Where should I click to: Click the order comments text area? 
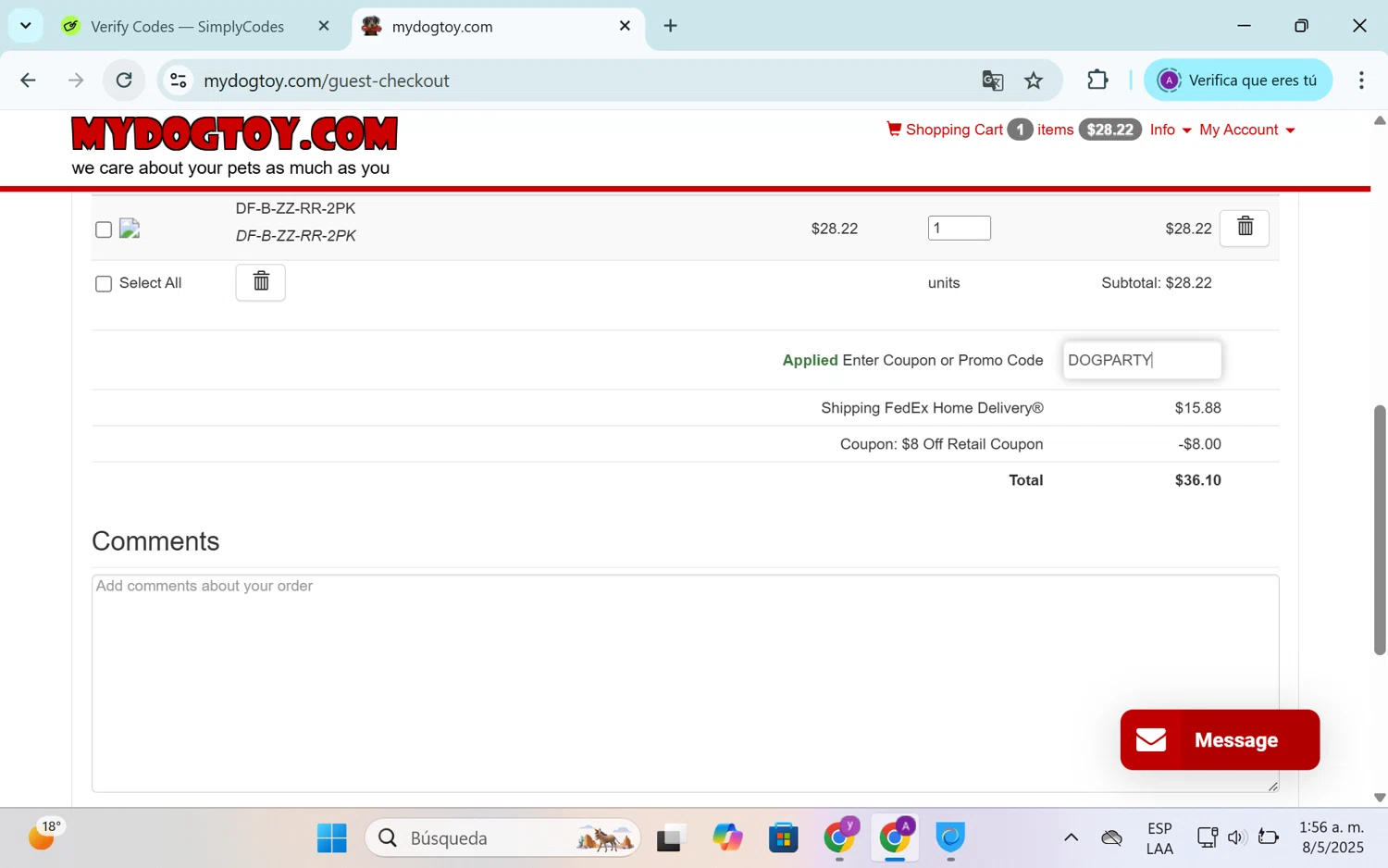[x=686, y=683]
